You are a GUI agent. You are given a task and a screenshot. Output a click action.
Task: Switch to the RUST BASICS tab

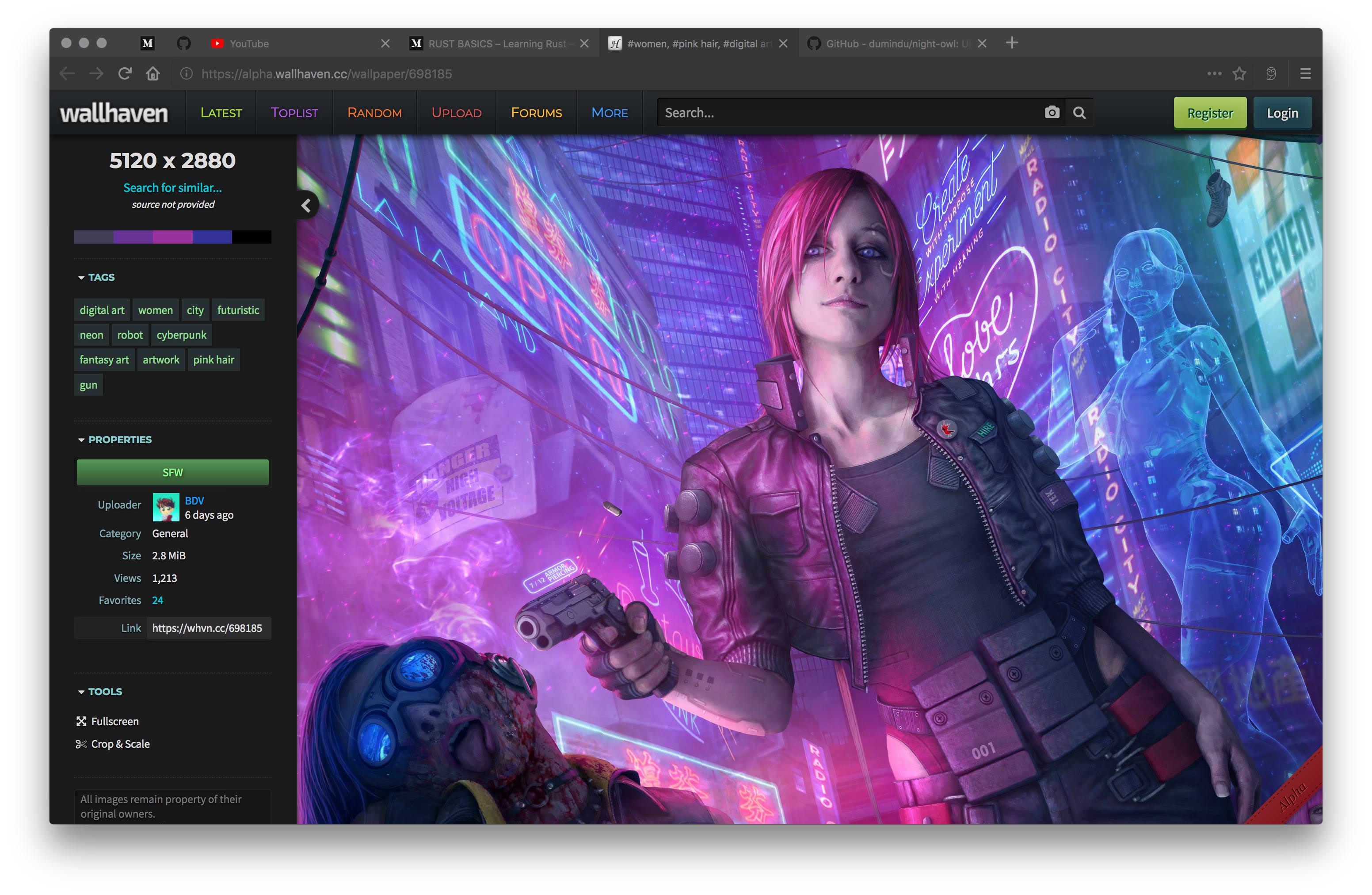(x=496, y=43)
